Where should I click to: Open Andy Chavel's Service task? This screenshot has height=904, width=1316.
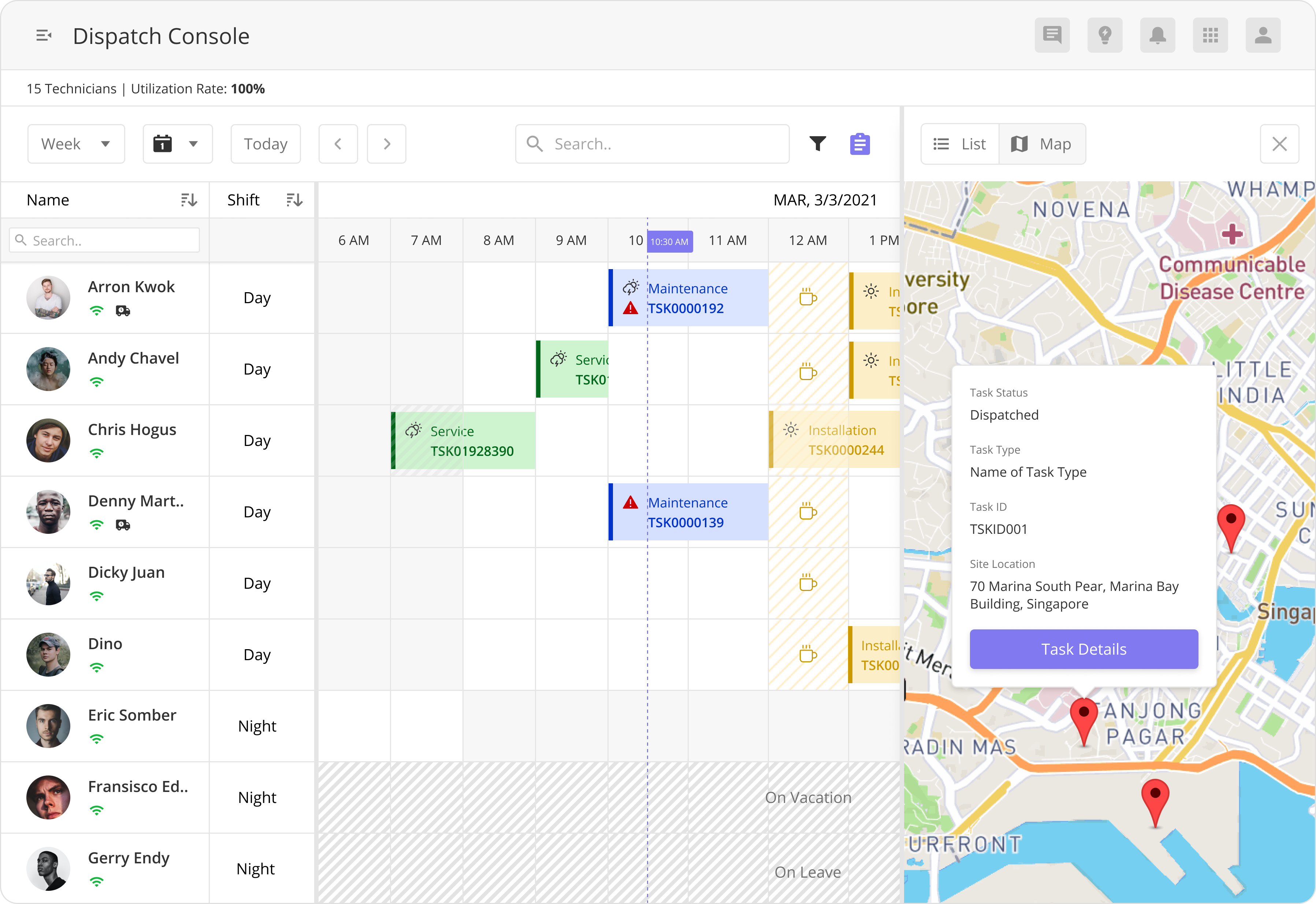coord(572,369)
